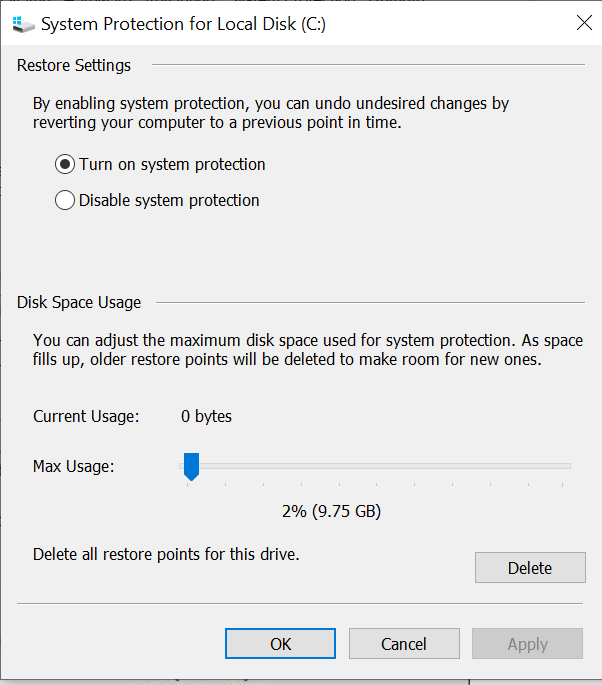Viewport: 602px width, 685px height.
Task: Click the Disk Space Usage group heading
Action: (79, 302)
